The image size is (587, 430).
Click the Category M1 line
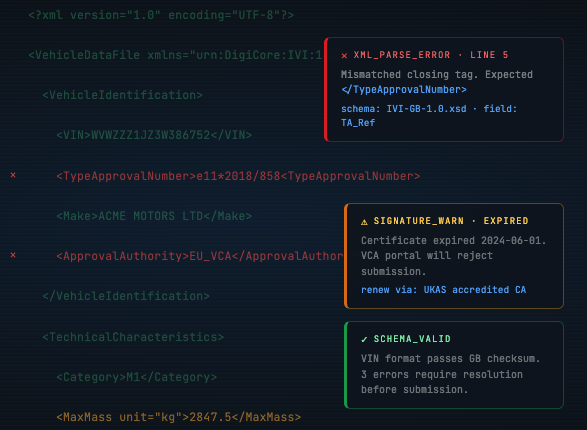(x=137, y=377)
